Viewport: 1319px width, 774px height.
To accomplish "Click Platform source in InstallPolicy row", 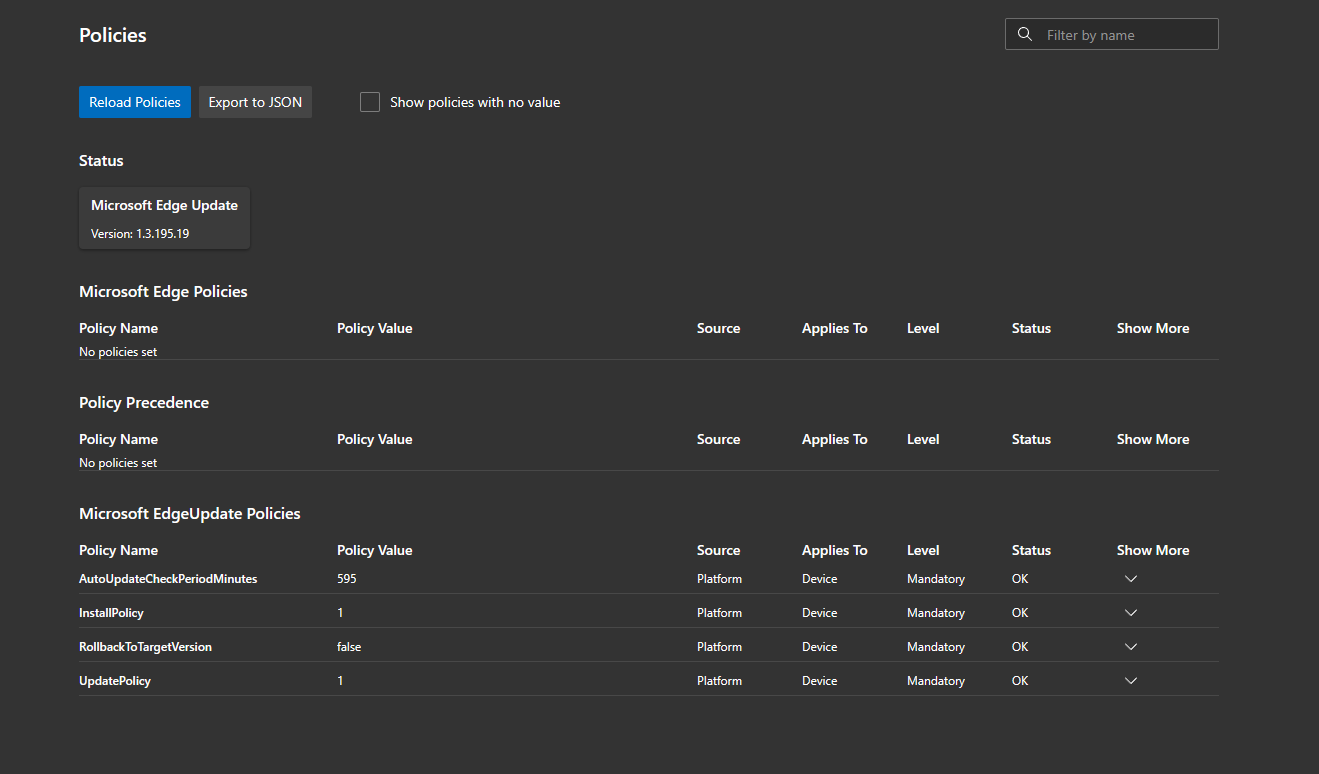I will [720, 613].
